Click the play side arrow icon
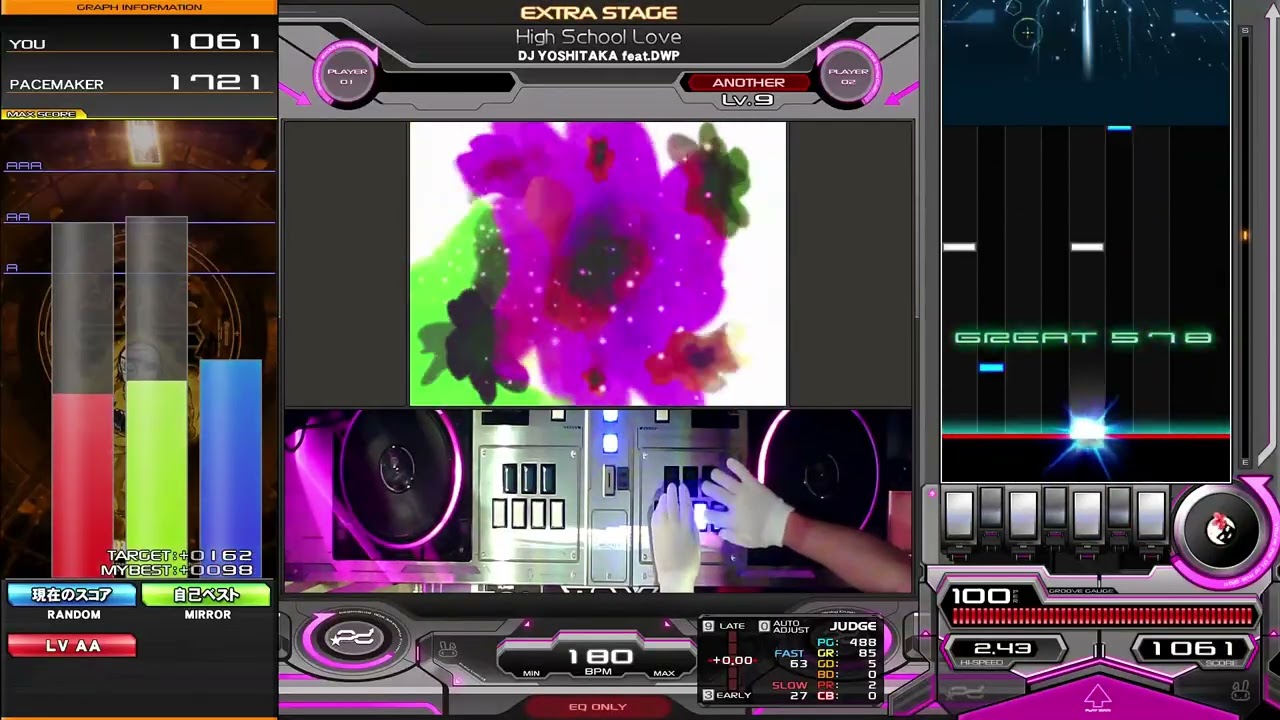 coord(1098,697)
